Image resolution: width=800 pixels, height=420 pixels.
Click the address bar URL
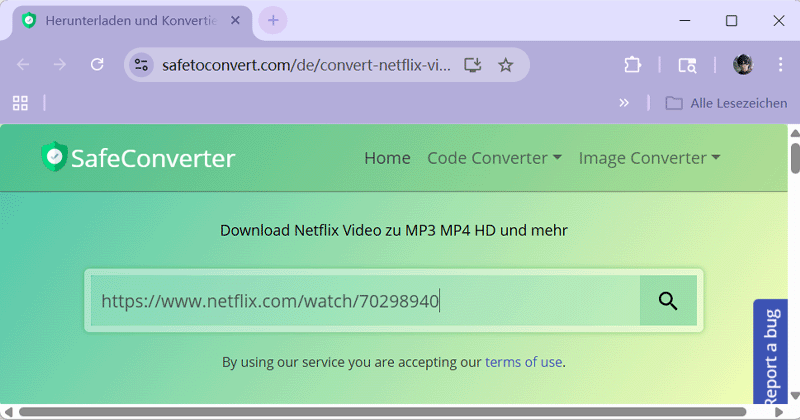pyautogui.click(x=306, y=65)
